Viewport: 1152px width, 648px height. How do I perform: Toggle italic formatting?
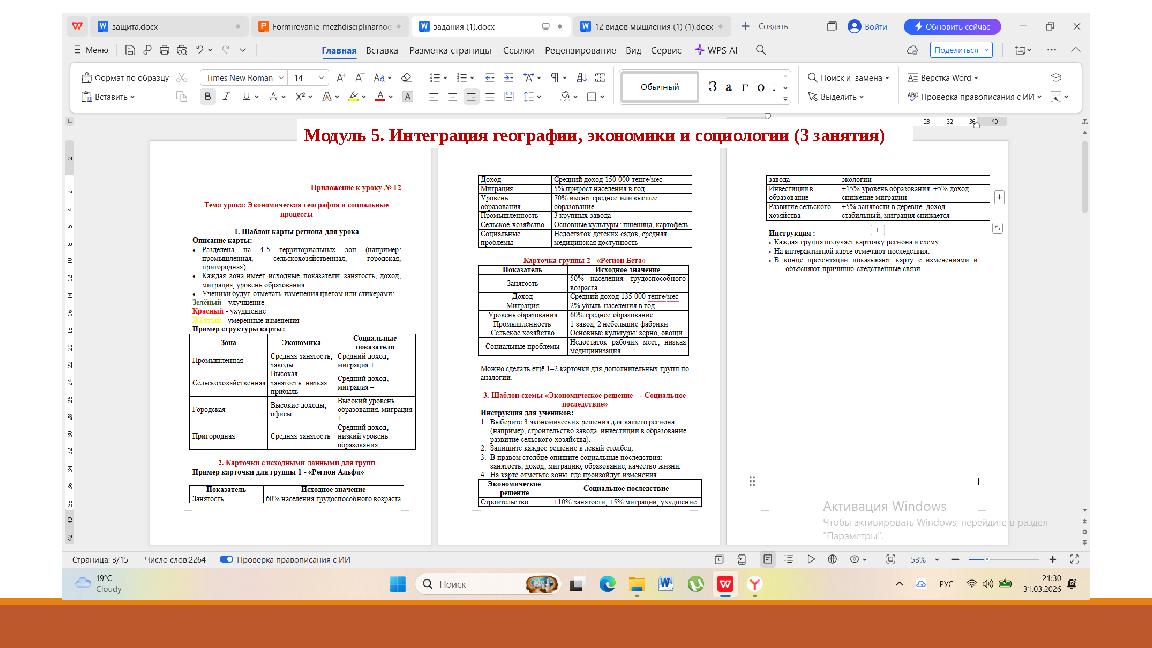tap(225, 94)
